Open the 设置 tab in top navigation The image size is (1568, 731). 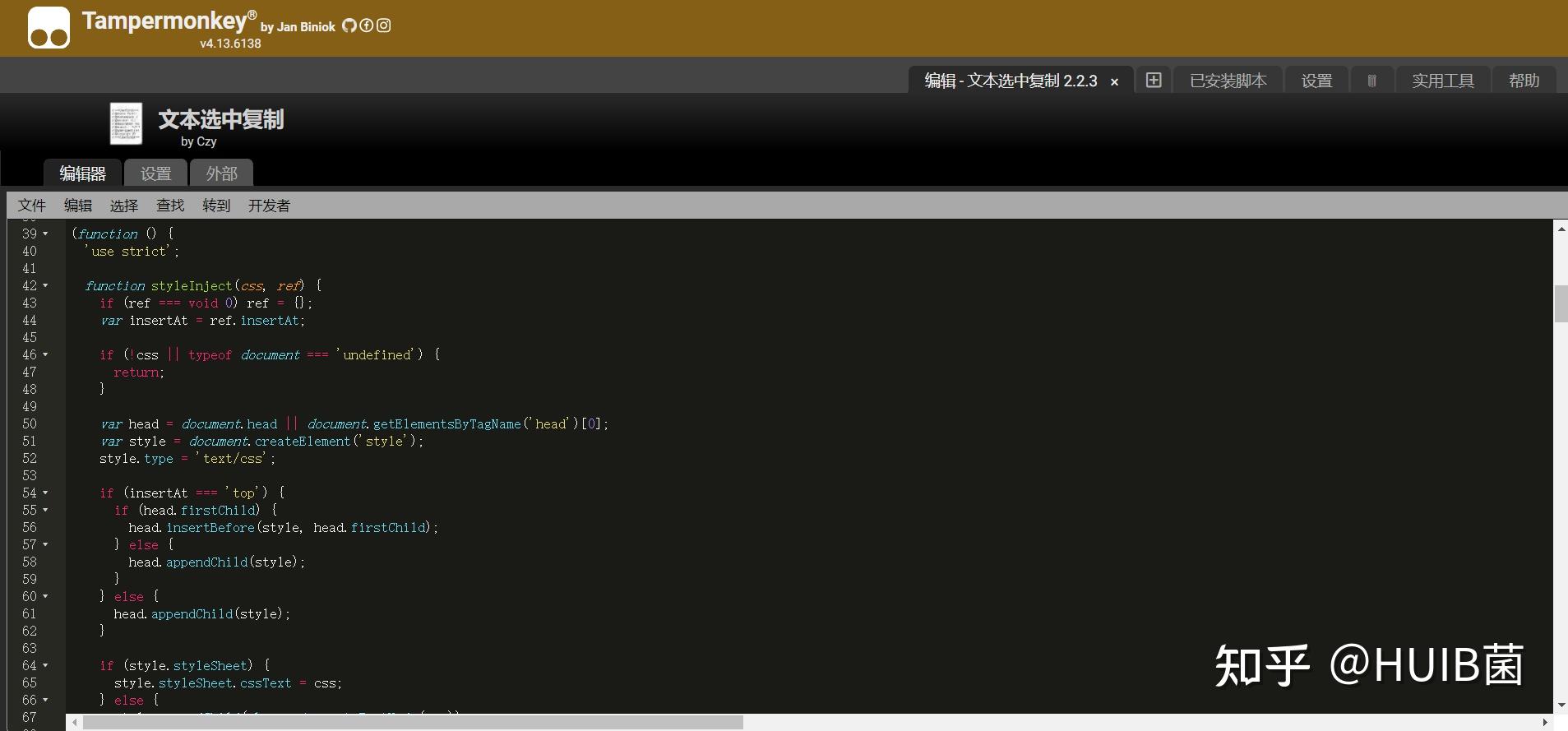coord(1316,81)
